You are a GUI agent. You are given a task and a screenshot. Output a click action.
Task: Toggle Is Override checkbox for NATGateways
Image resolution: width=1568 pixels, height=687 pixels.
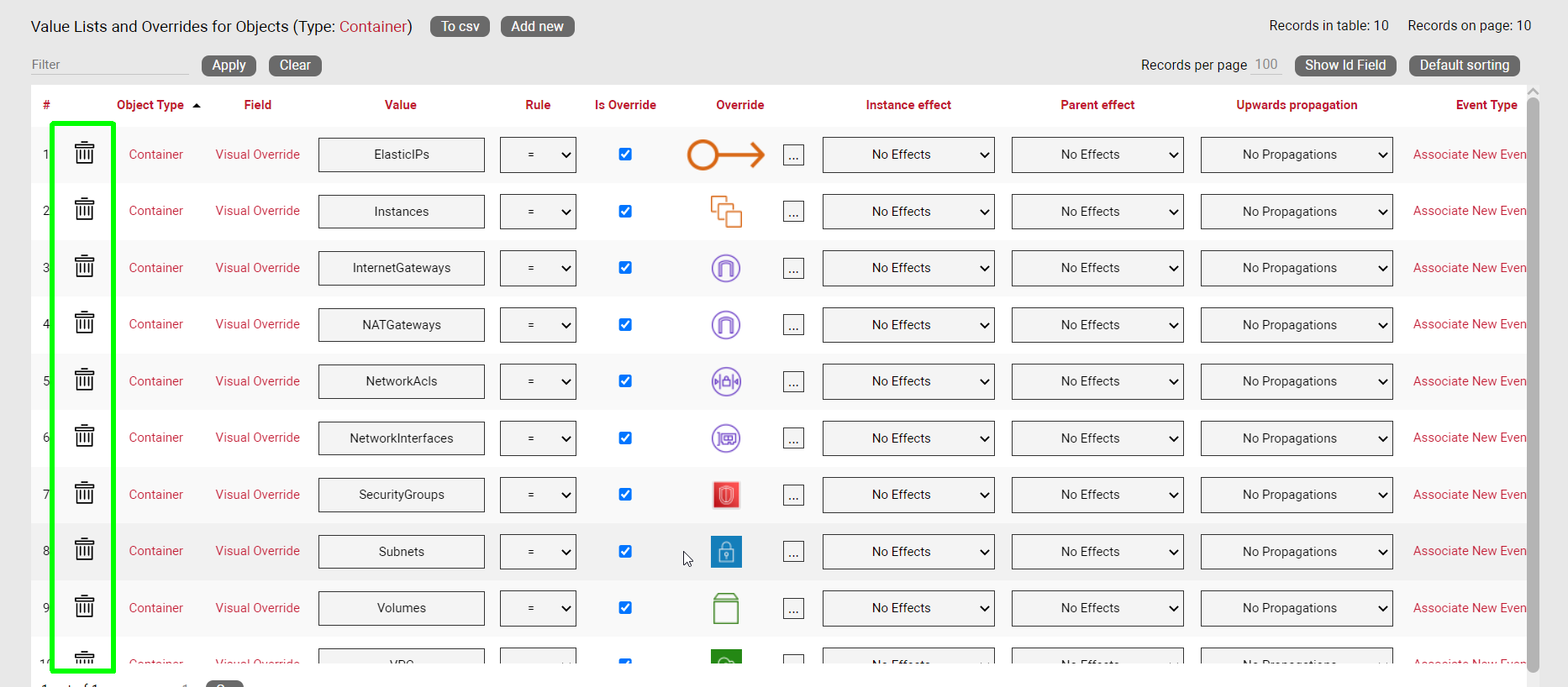pos(625,325)
